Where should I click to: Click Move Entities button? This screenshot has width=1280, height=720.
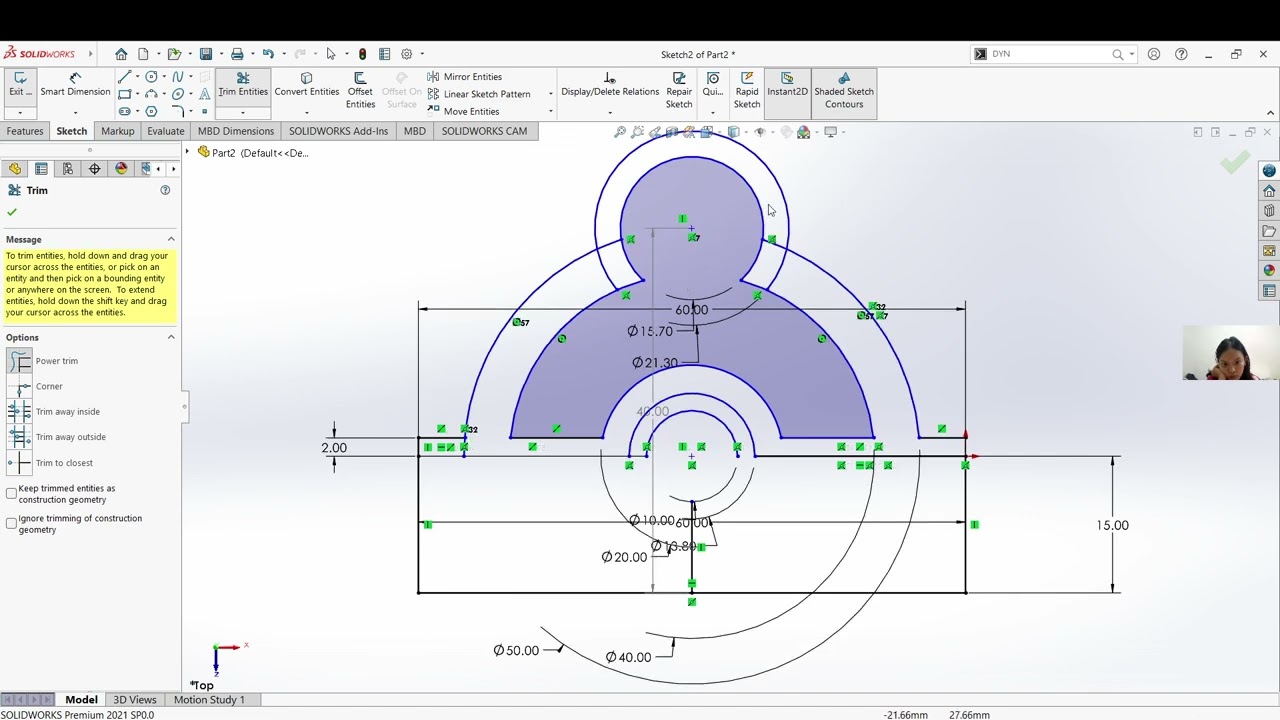tap(463, 111)
